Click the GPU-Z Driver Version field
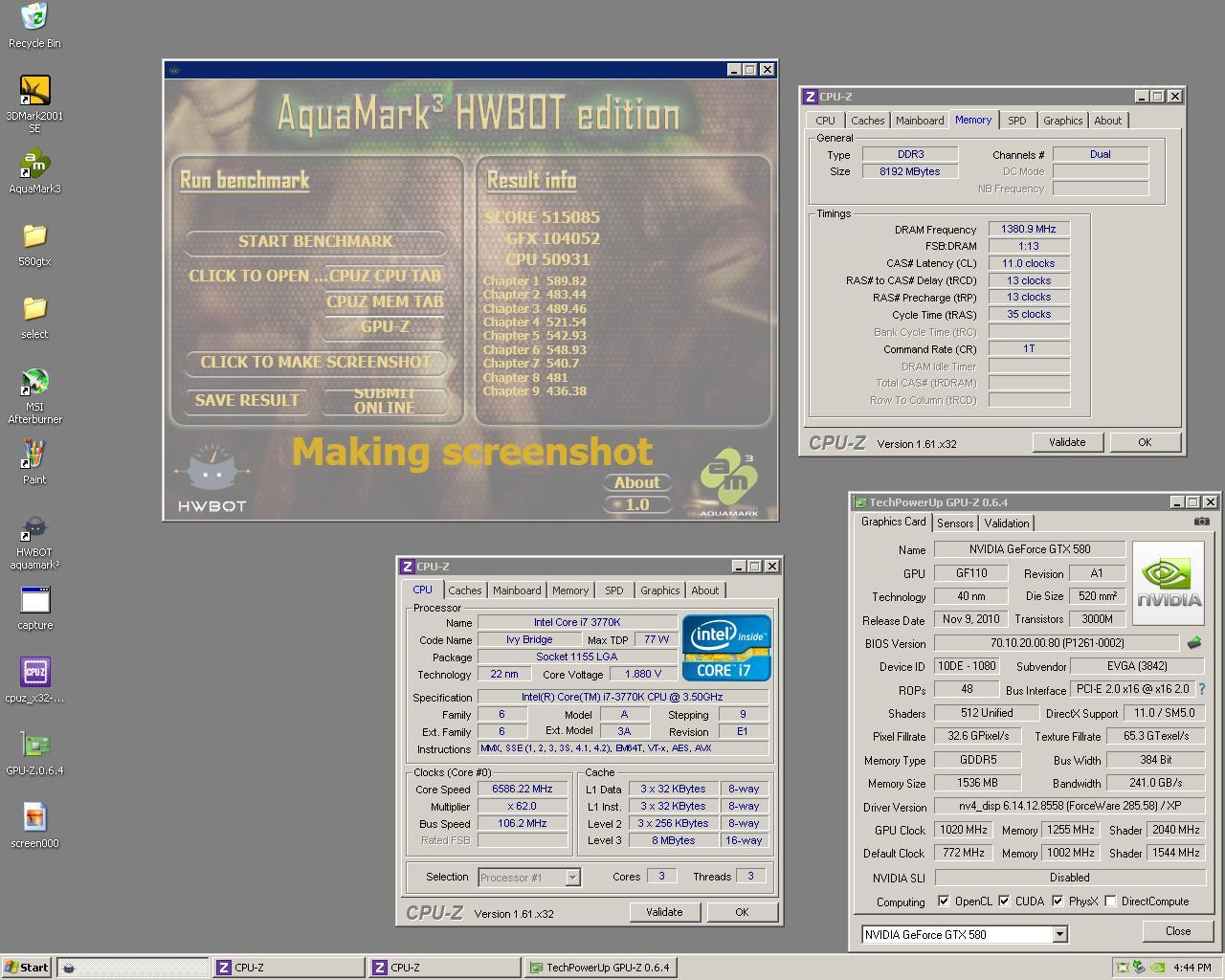This screenshot has height=980, width=1225. (1069, 807)
